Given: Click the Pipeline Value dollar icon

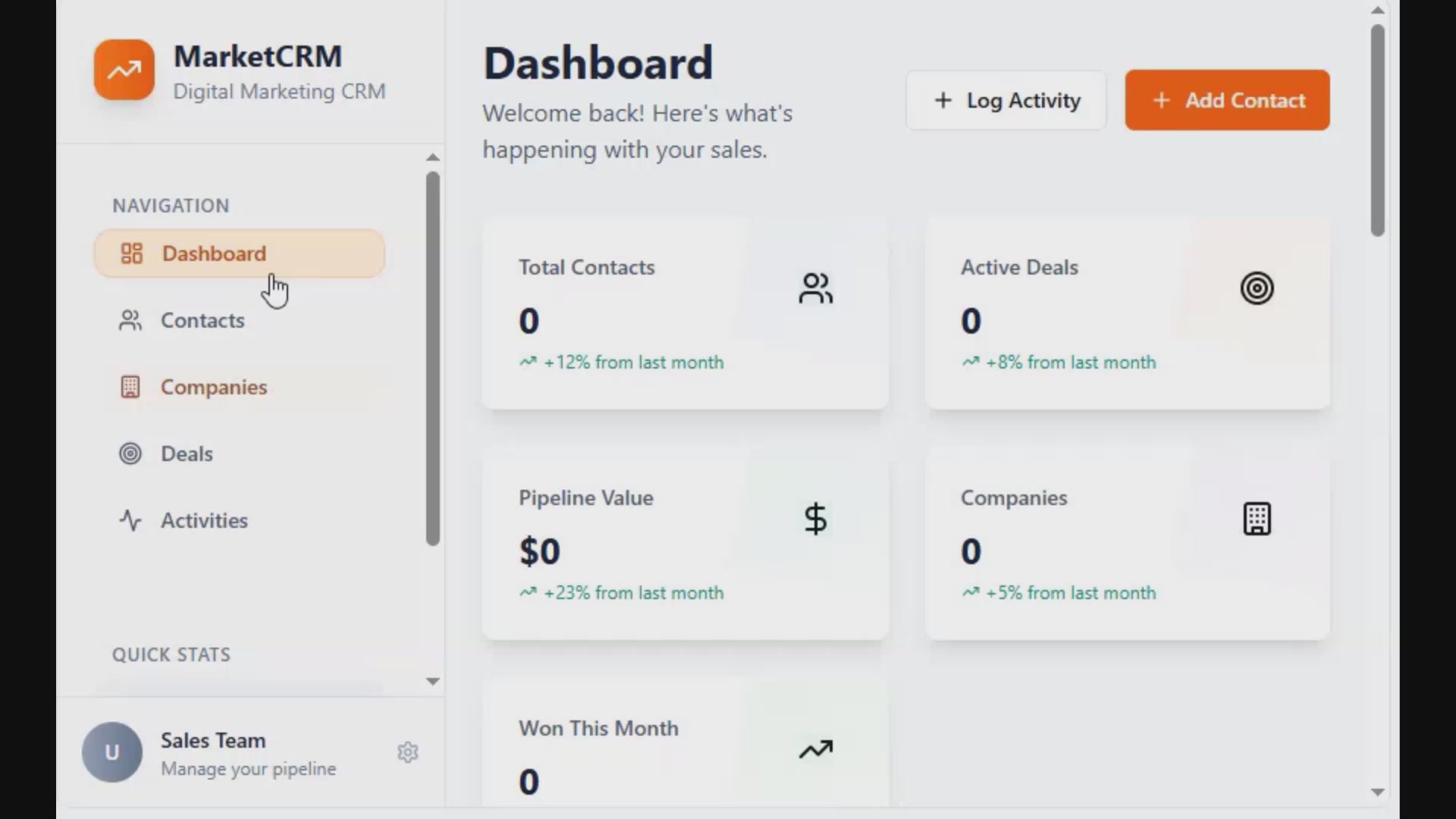Looking at the screenshot, I should click(x=815, y=519).
